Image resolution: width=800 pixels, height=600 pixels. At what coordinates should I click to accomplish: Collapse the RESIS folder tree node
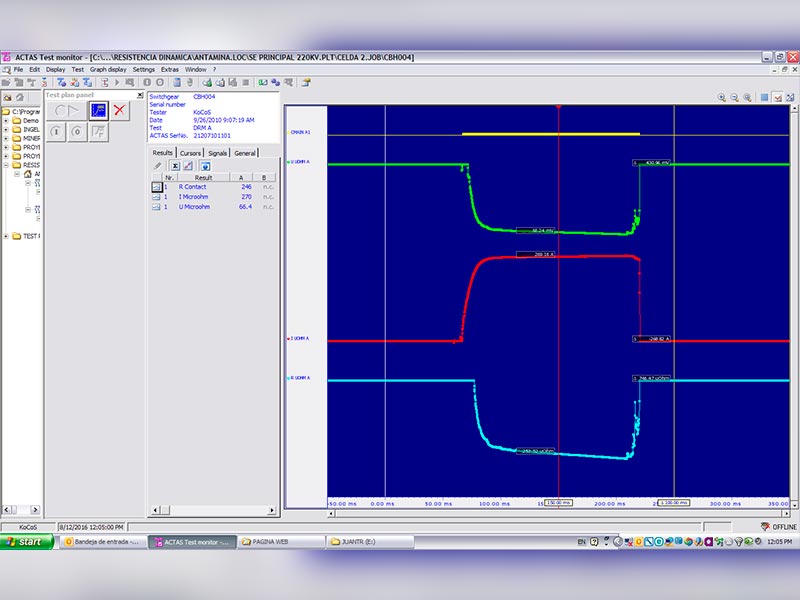(5, 165)
